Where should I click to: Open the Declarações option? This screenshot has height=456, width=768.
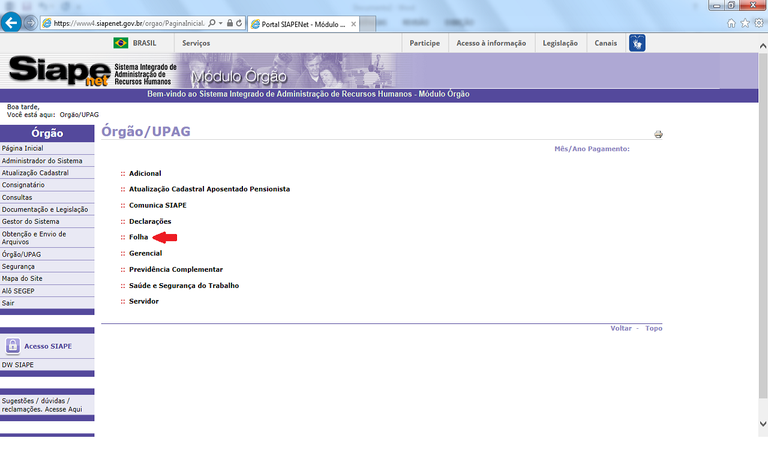pyautogui.click(x=150, y=221)
